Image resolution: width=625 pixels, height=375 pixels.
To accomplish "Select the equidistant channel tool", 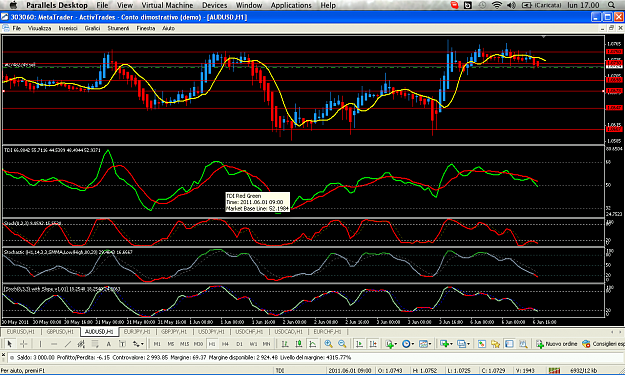I will [x=81, y=344].
